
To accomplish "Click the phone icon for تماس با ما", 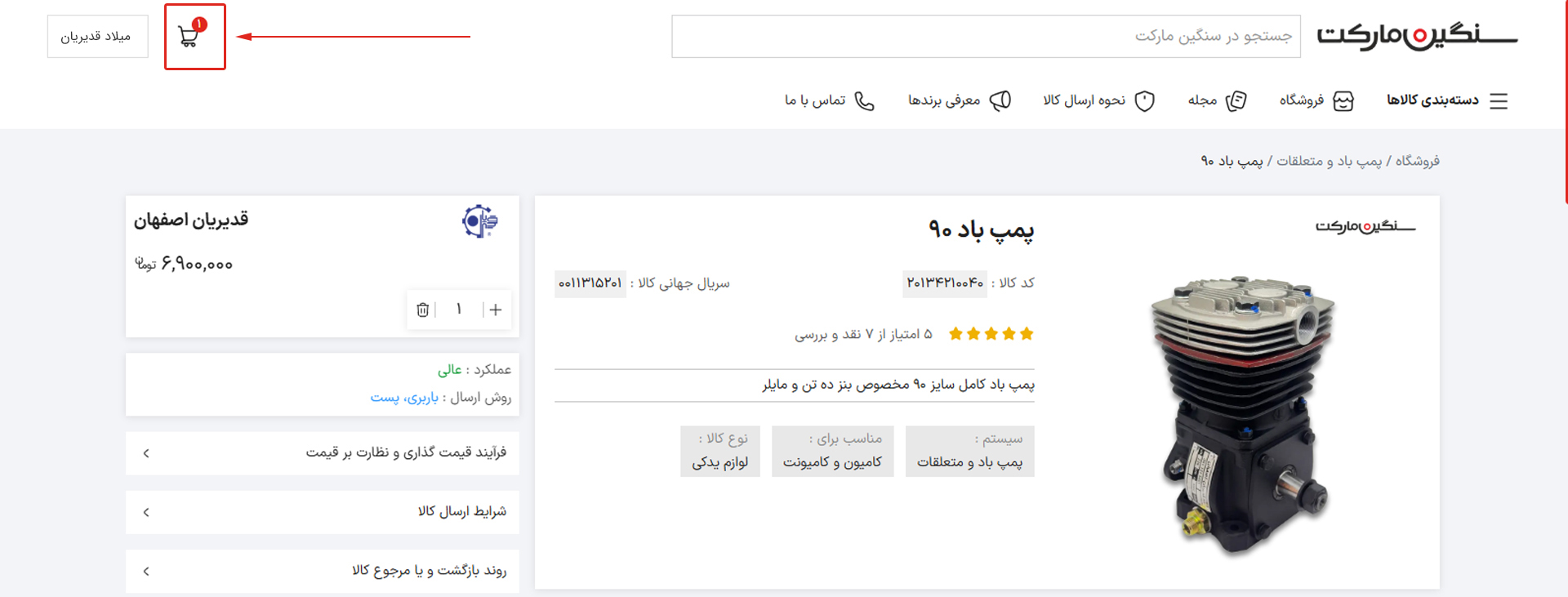I will coord(864,100).
